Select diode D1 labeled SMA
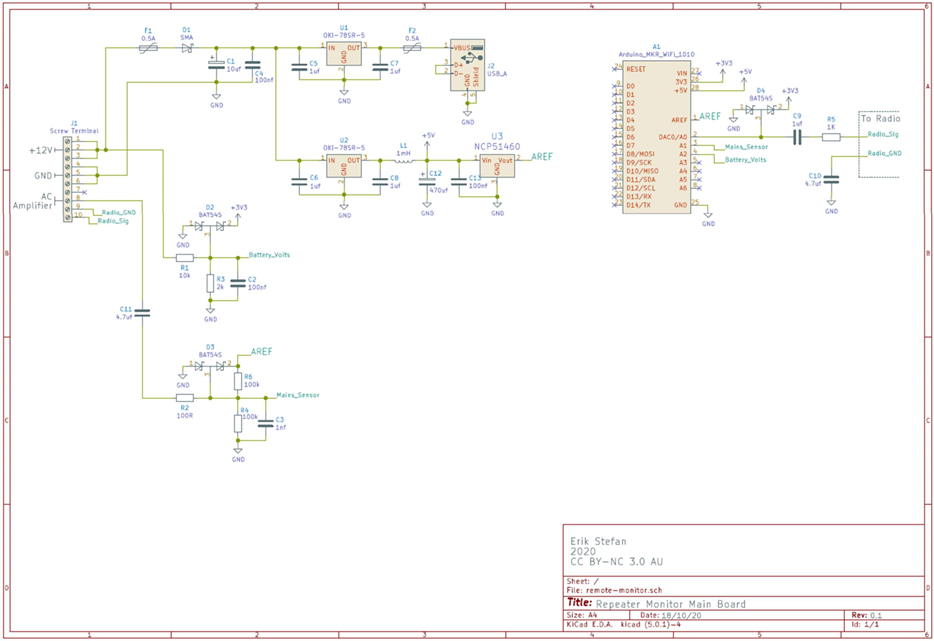This screenshot has width=934, height=641. [x=186, y=46]
